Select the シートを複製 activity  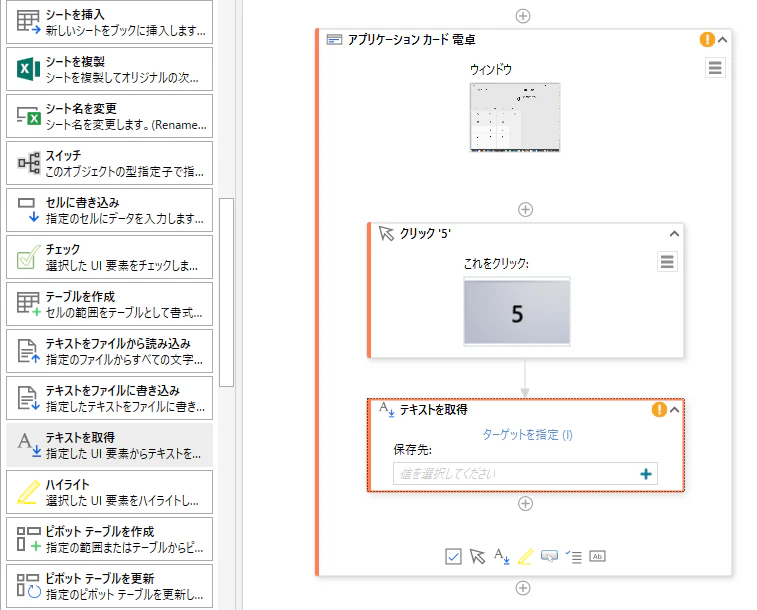[109, 69]
